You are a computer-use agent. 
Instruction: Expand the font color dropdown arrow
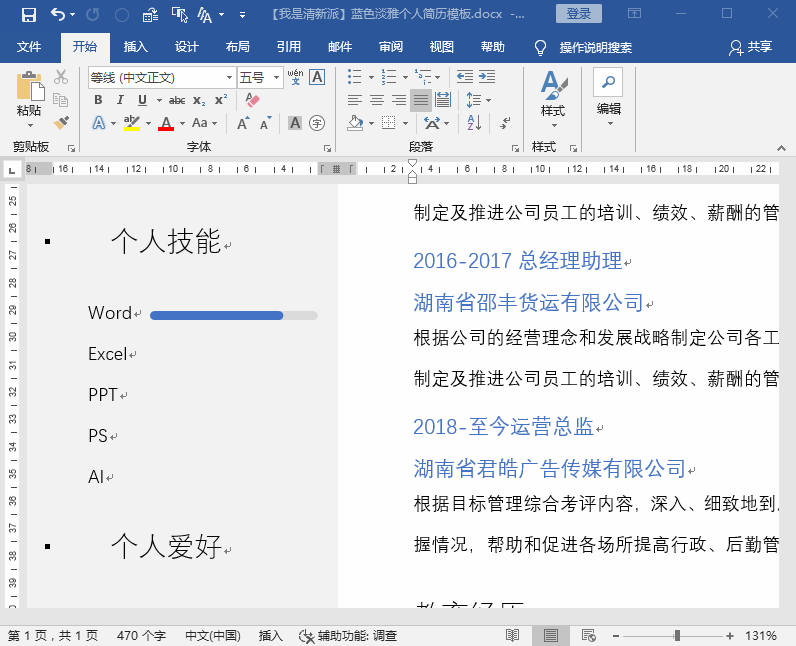click(x=182, y=123)
